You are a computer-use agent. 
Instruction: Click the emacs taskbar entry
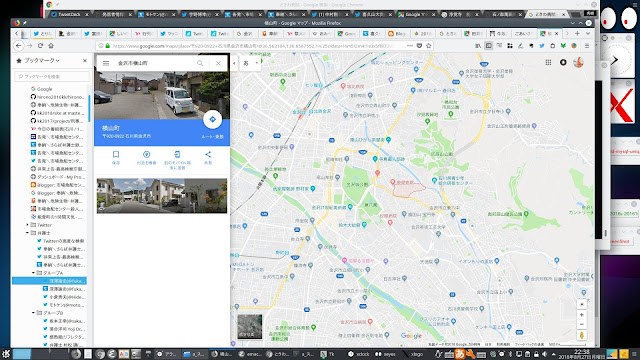click(251, 354)
